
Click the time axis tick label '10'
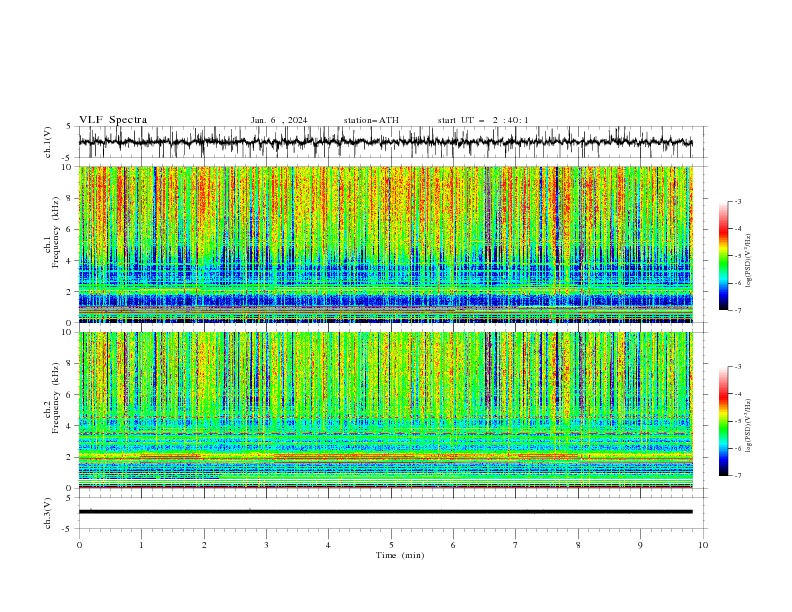(703, 545)
